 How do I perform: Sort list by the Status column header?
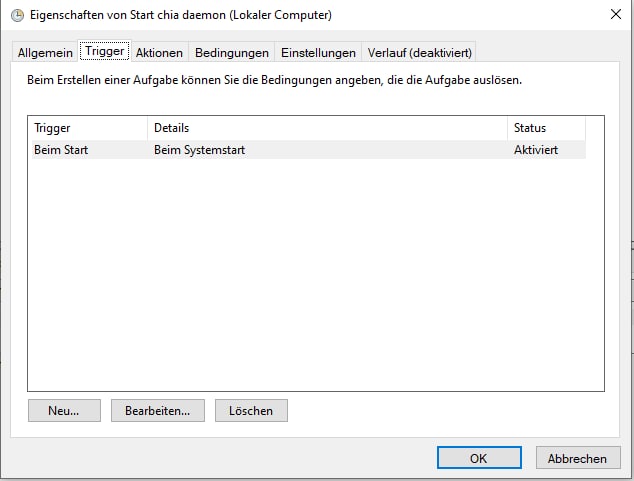(x=545, y=128)
